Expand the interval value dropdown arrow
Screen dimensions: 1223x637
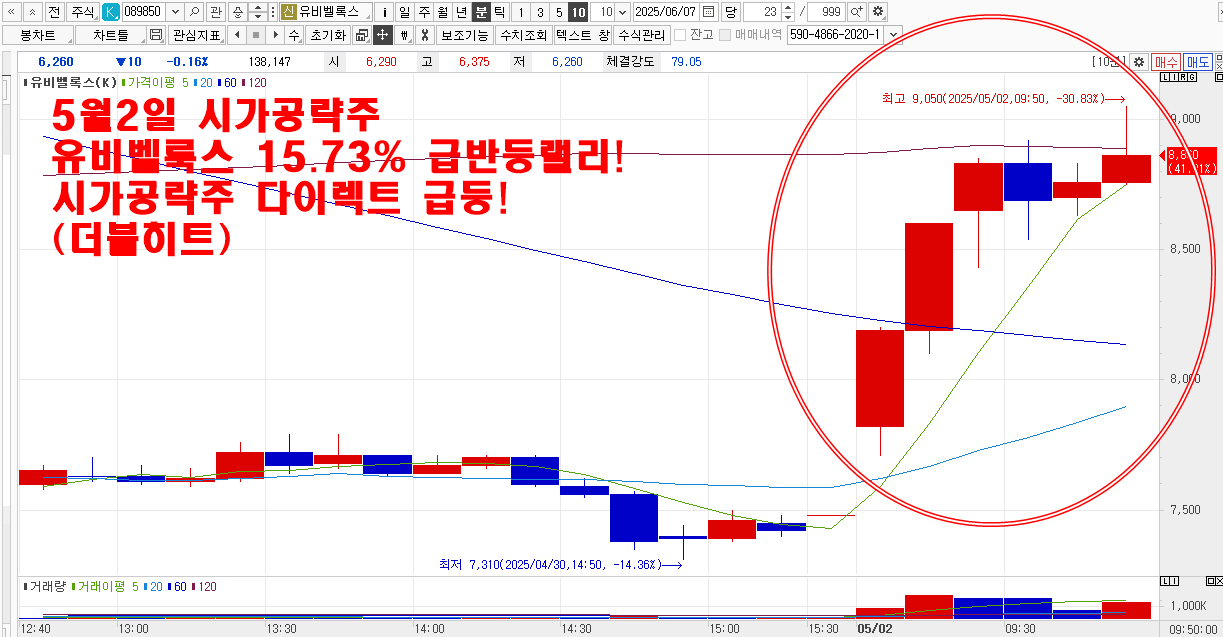(623, 12)
